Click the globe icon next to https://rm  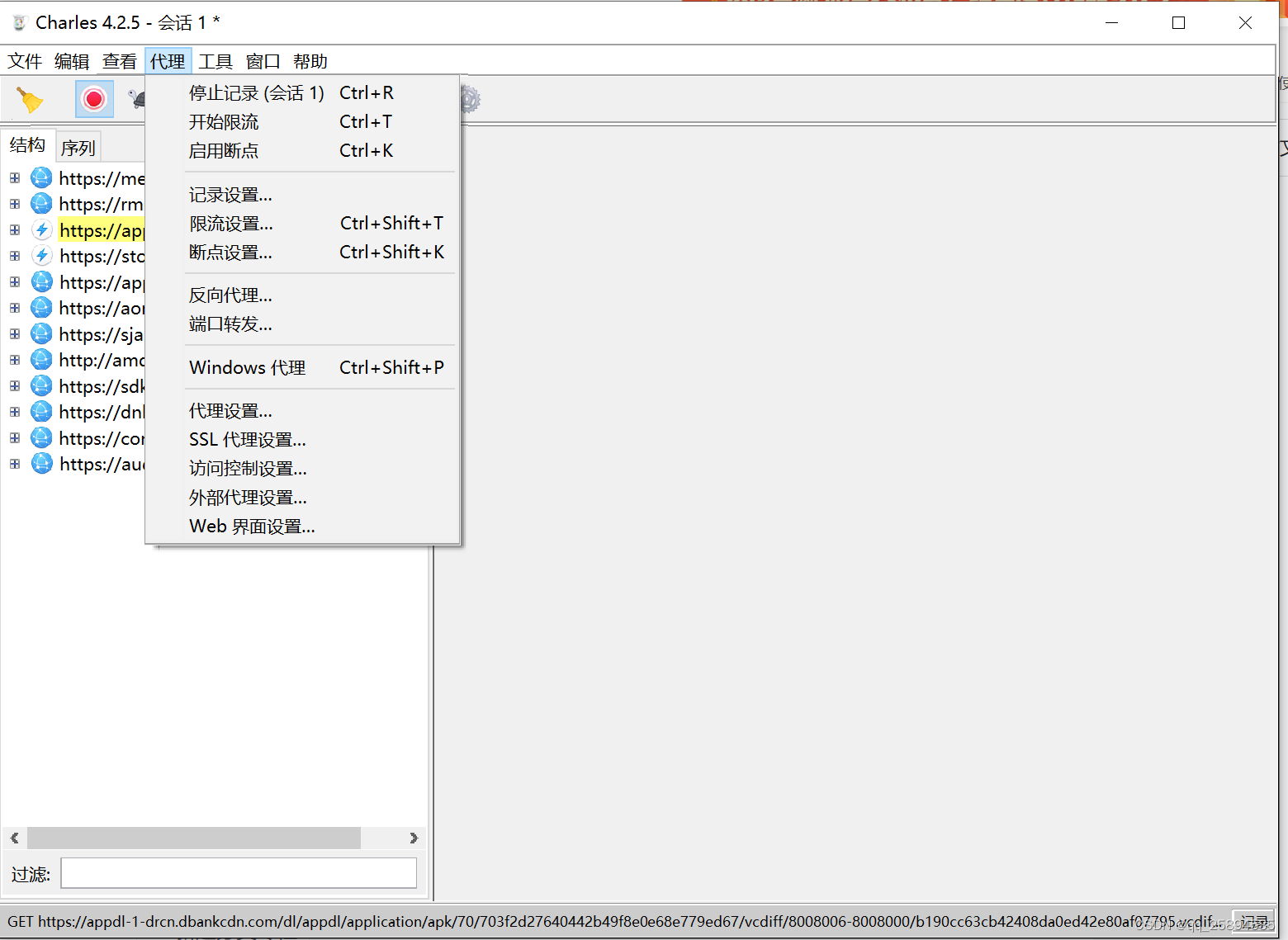click(x=41, y=204)
